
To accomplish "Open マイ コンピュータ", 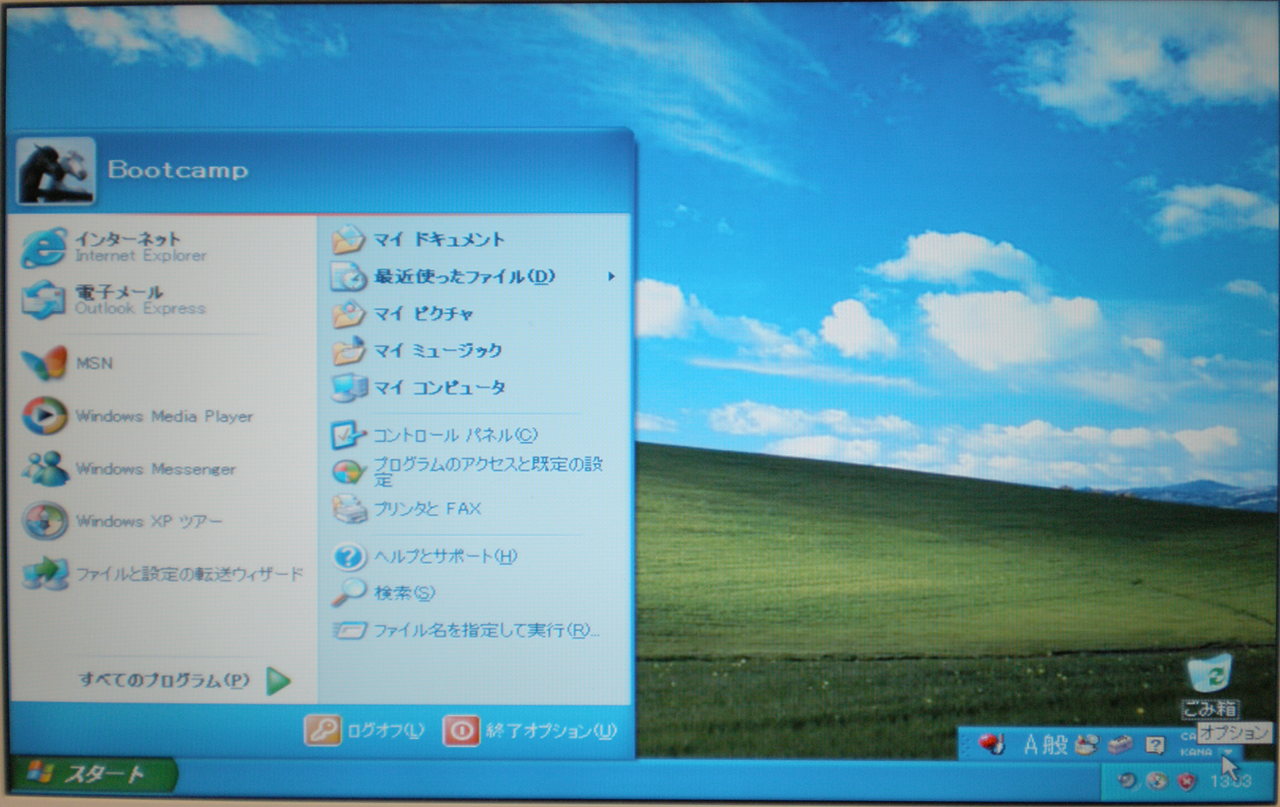I will [475, 387].
